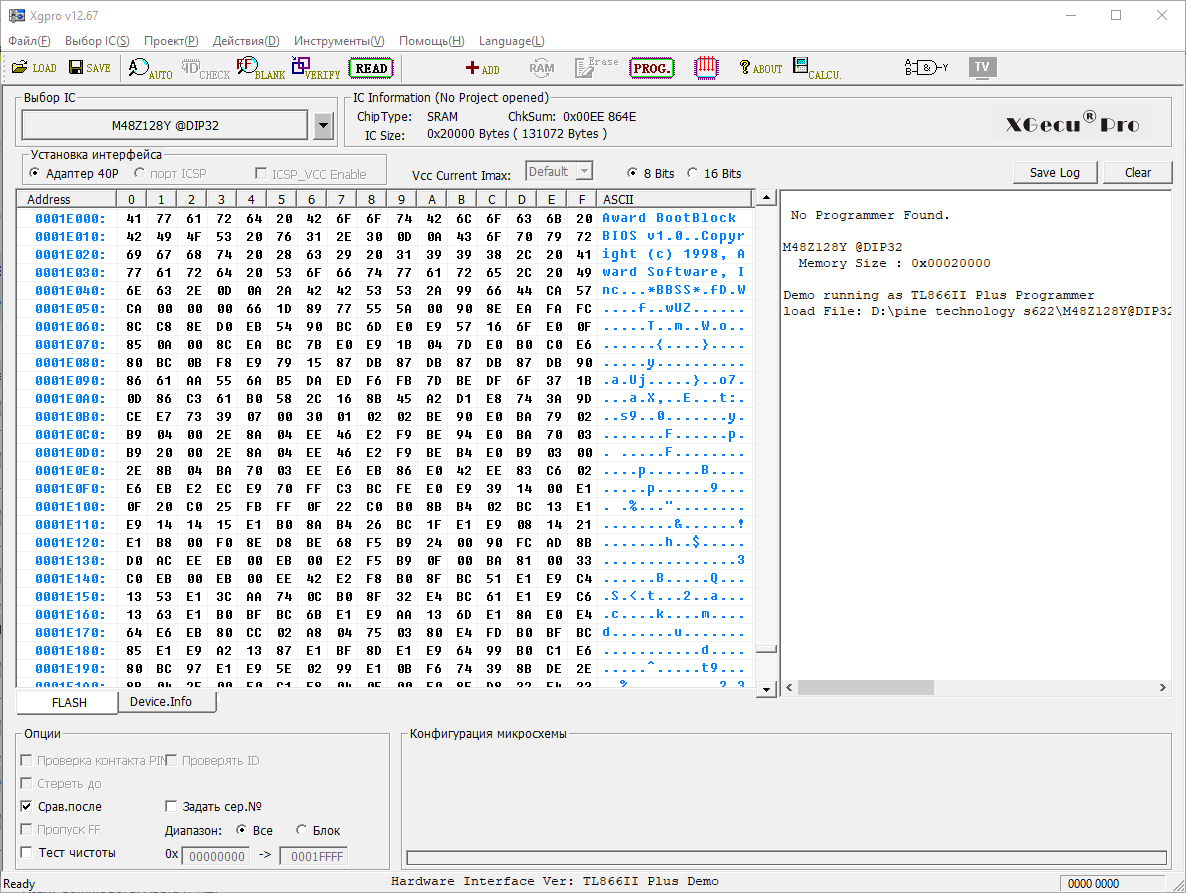Click the LOAD file toolbar icon
1186x893 pixels.
34,68
